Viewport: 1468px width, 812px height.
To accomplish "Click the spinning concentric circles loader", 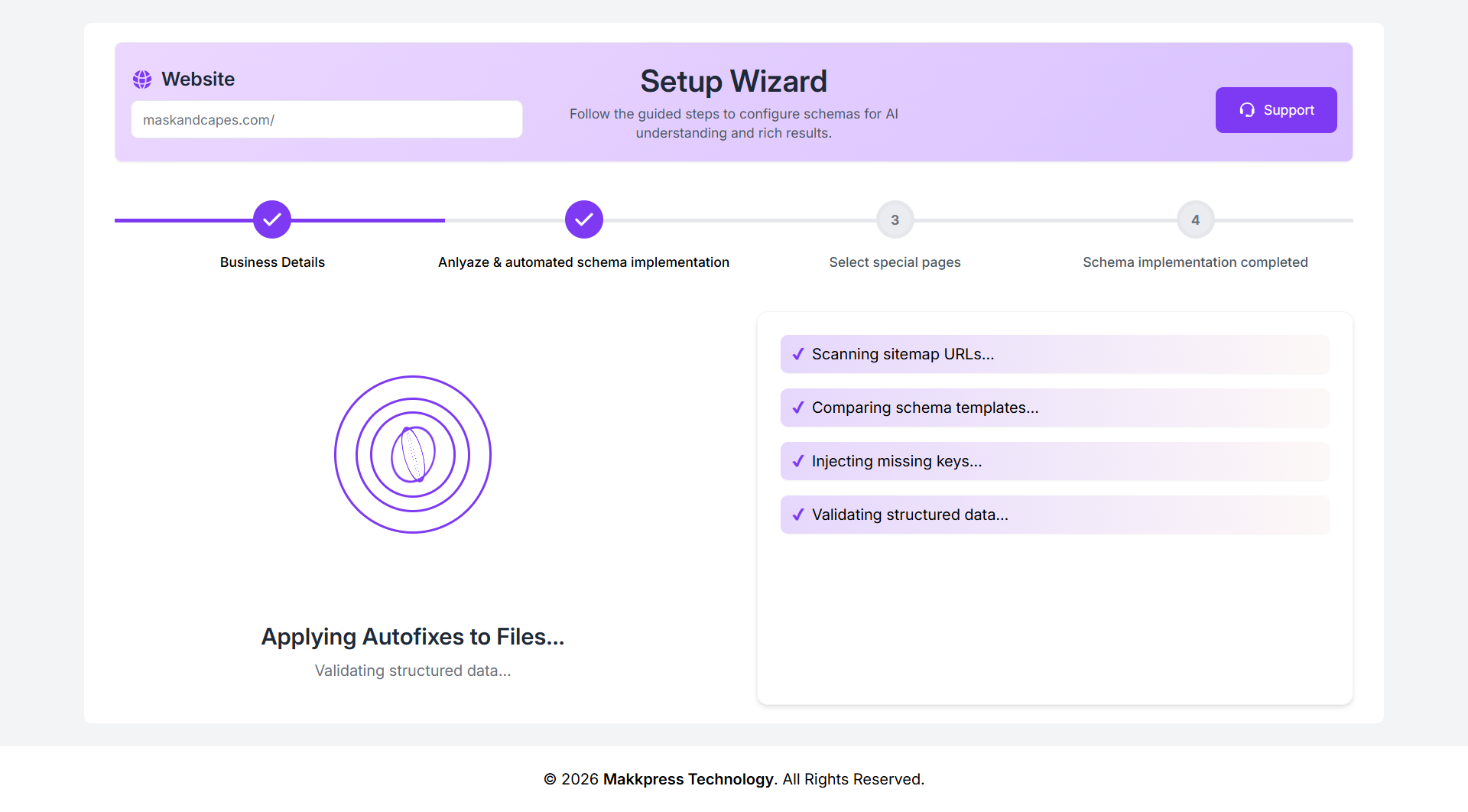I will click(413, 454).
